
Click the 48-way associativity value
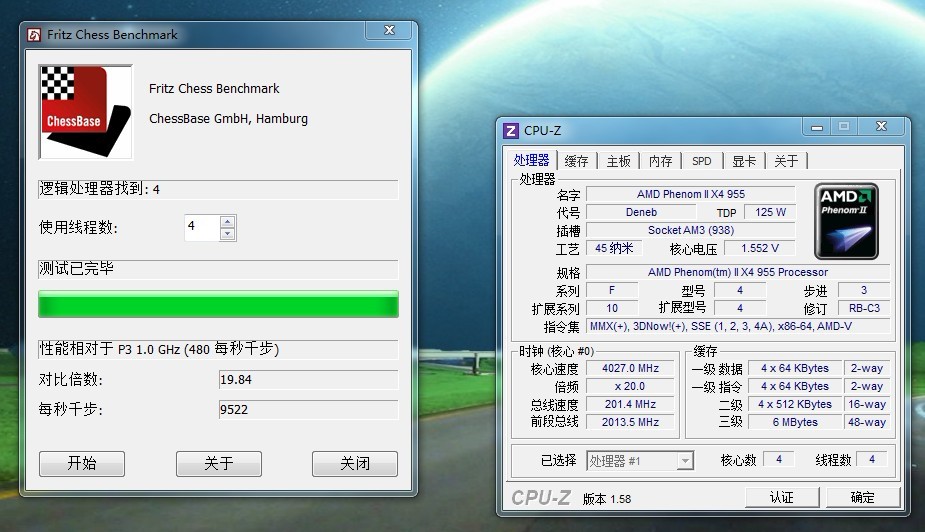point(867,422)
